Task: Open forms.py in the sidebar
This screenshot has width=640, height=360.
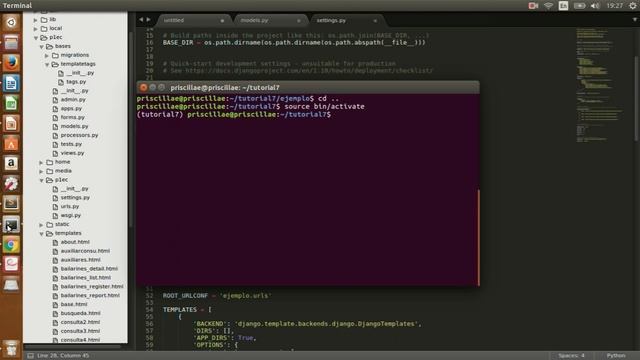Action: tap(72, 117)
